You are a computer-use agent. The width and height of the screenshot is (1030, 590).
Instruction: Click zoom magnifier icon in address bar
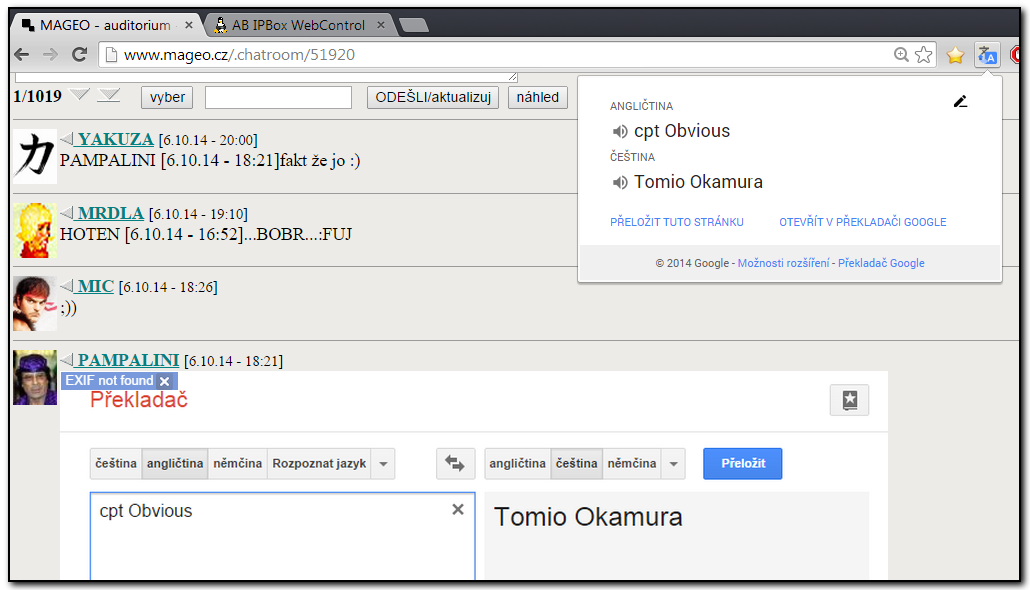(901, 55)
